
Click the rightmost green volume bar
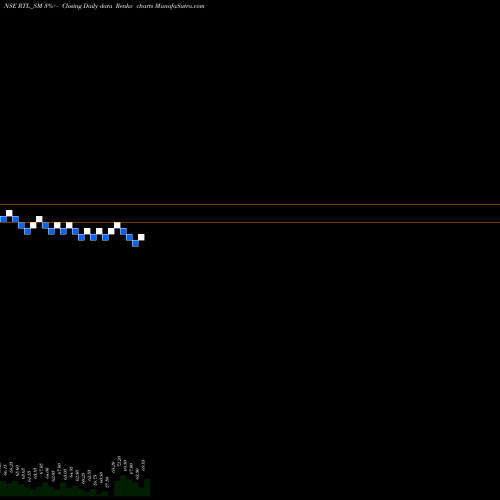click(x=147, y=488)
